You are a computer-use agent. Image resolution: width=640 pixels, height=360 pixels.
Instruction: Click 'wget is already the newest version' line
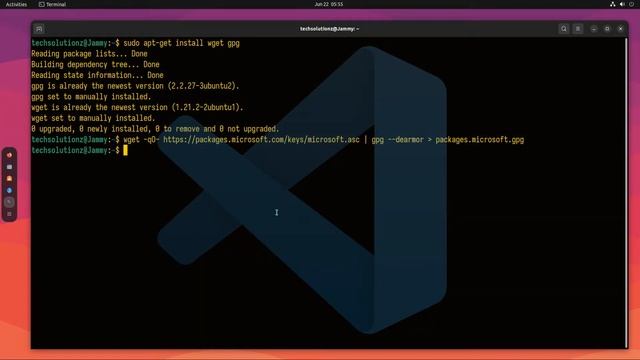pos(138,107)
